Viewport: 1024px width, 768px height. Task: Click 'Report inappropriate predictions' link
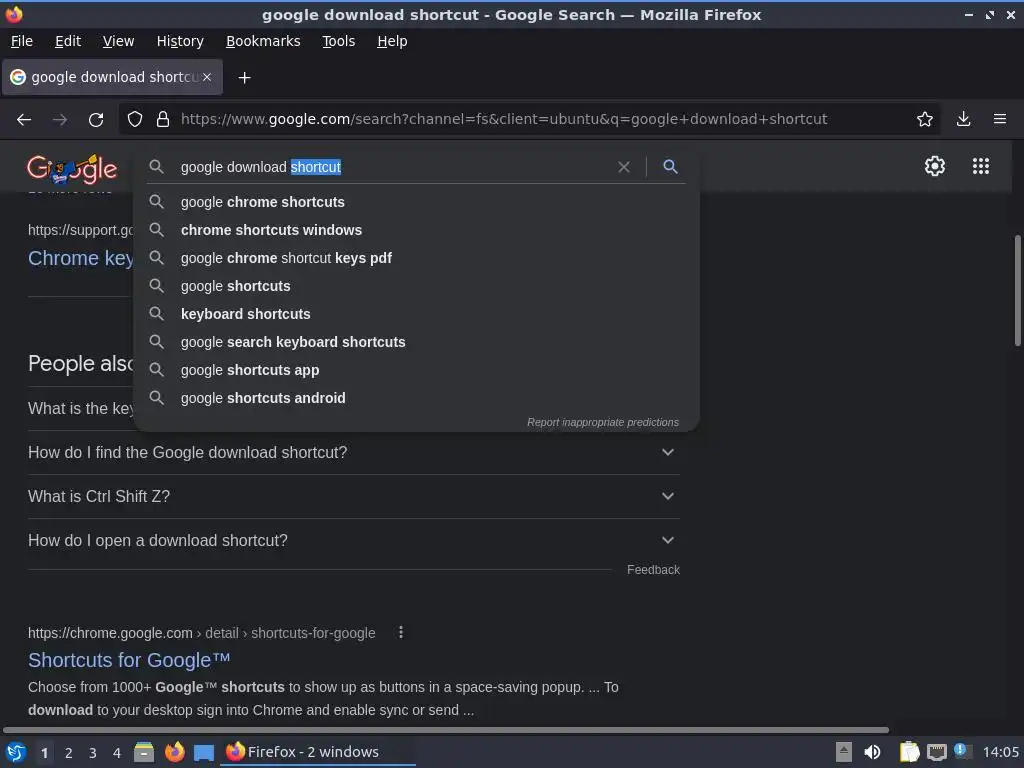pos(603,423)
